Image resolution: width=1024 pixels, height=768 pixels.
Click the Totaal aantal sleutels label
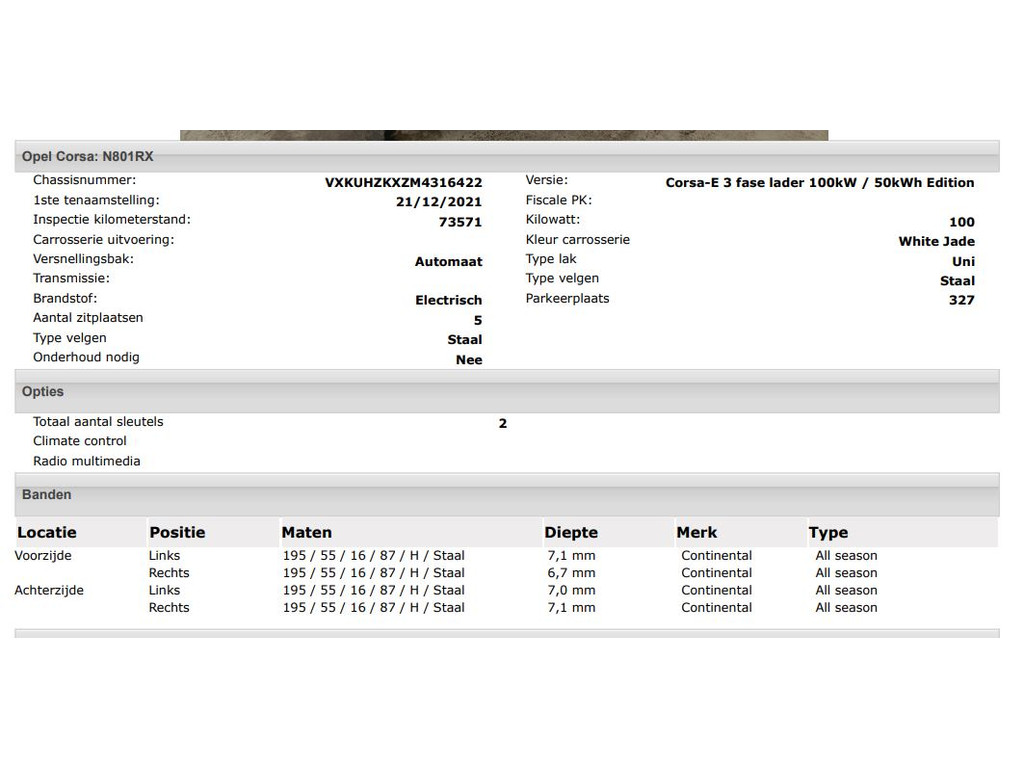[98, 422]
